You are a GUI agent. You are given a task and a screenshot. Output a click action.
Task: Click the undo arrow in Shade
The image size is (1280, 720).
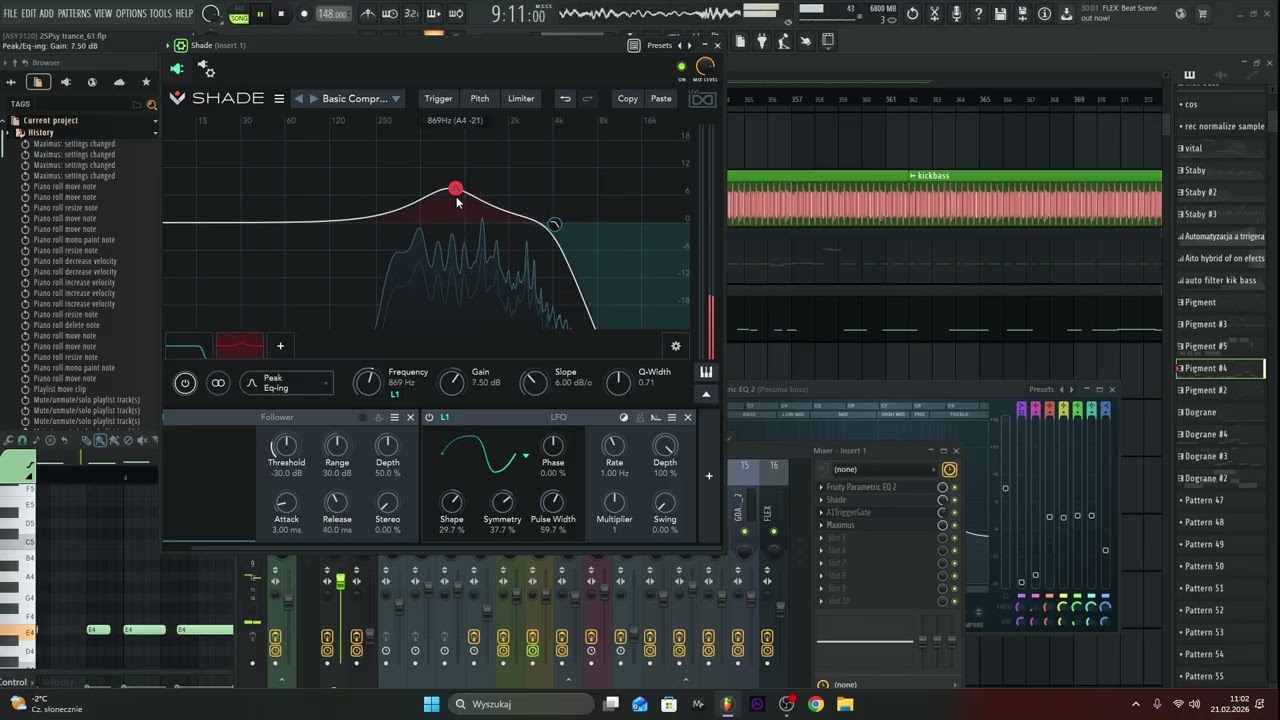point(565,98)
